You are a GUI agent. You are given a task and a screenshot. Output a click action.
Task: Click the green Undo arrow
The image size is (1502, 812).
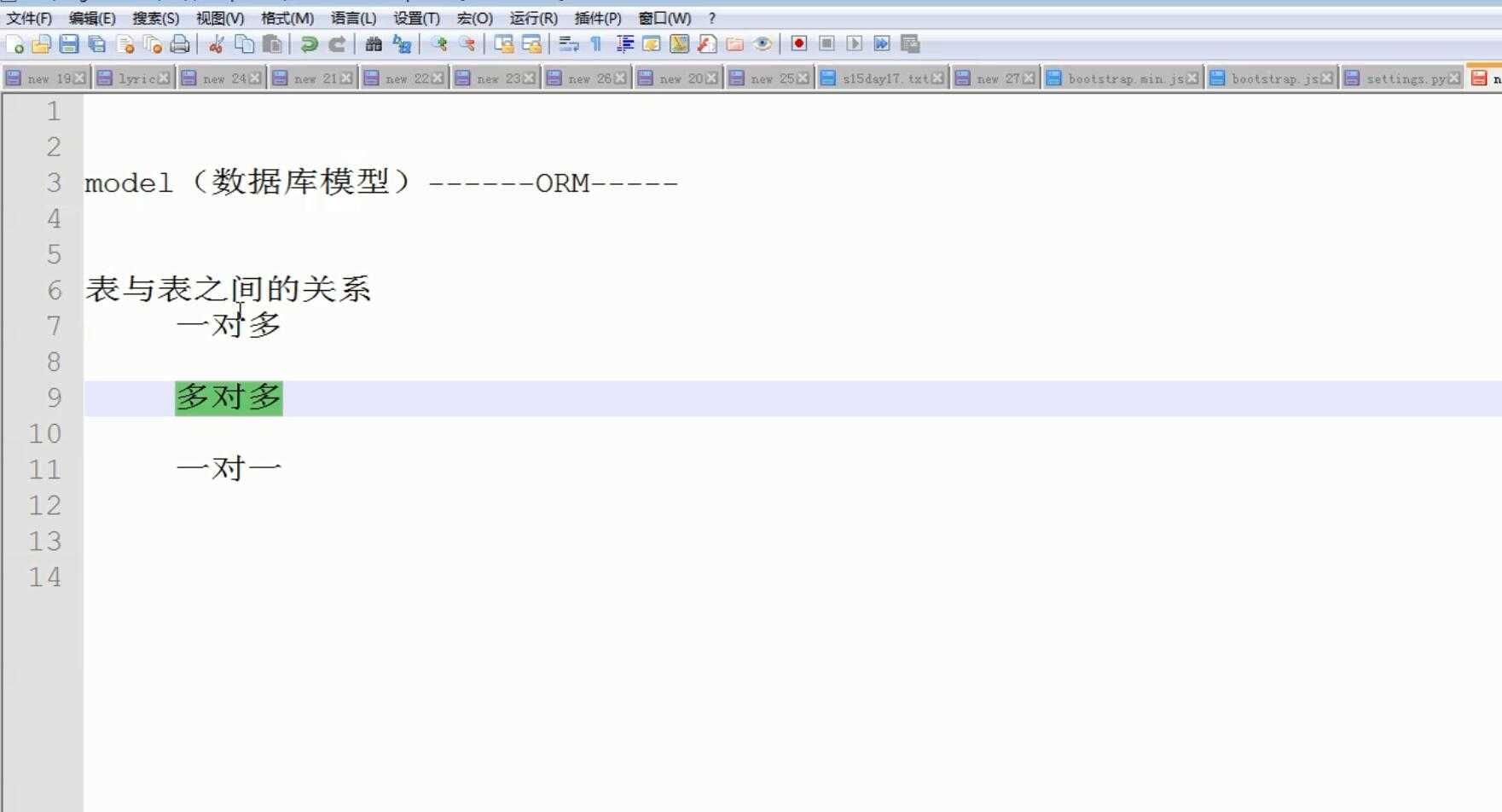click(309, 44)
